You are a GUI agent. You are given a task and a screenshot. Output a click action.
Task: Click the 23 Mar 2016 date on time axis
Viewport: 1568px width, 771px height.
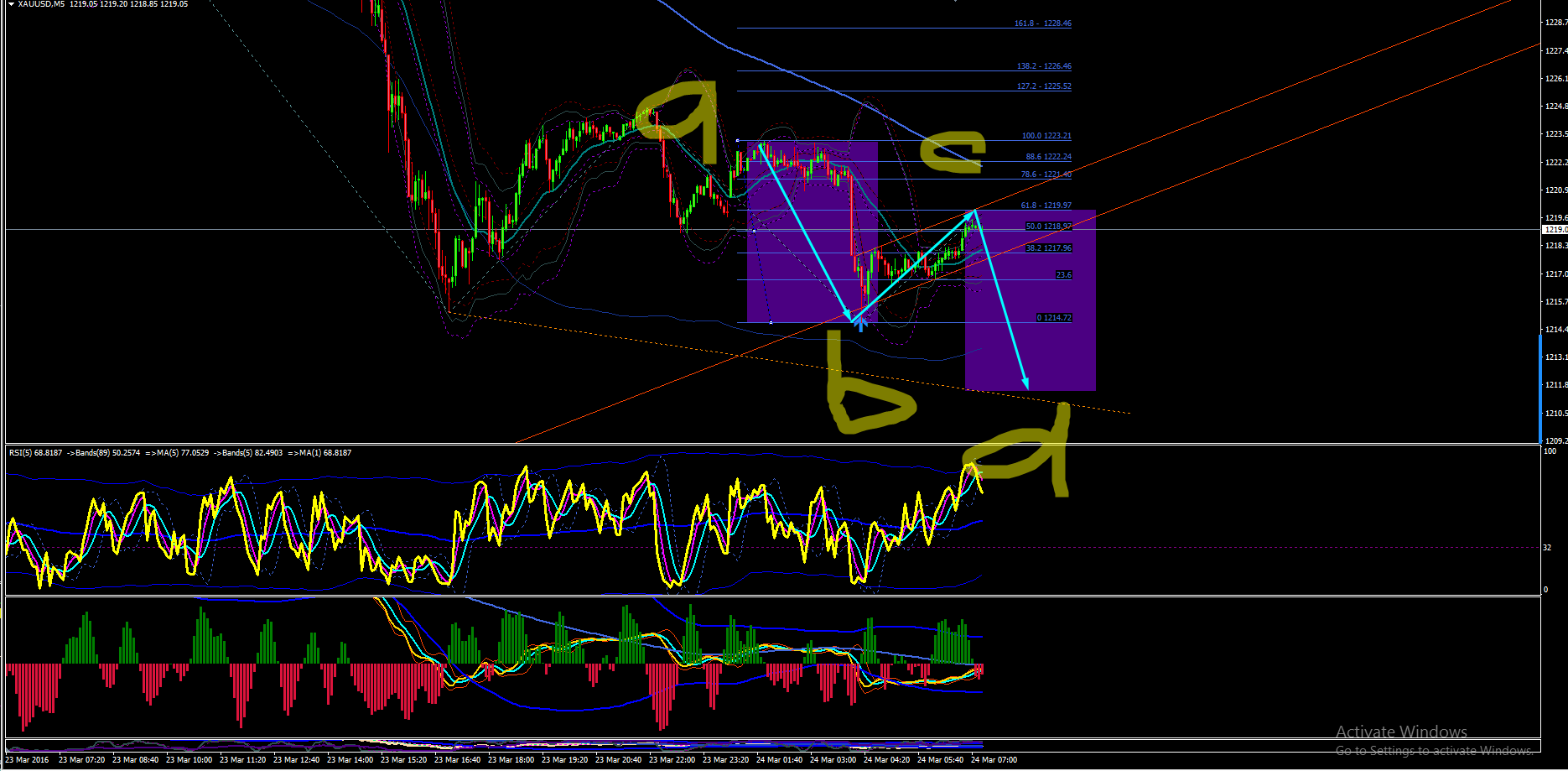[27, 760]
